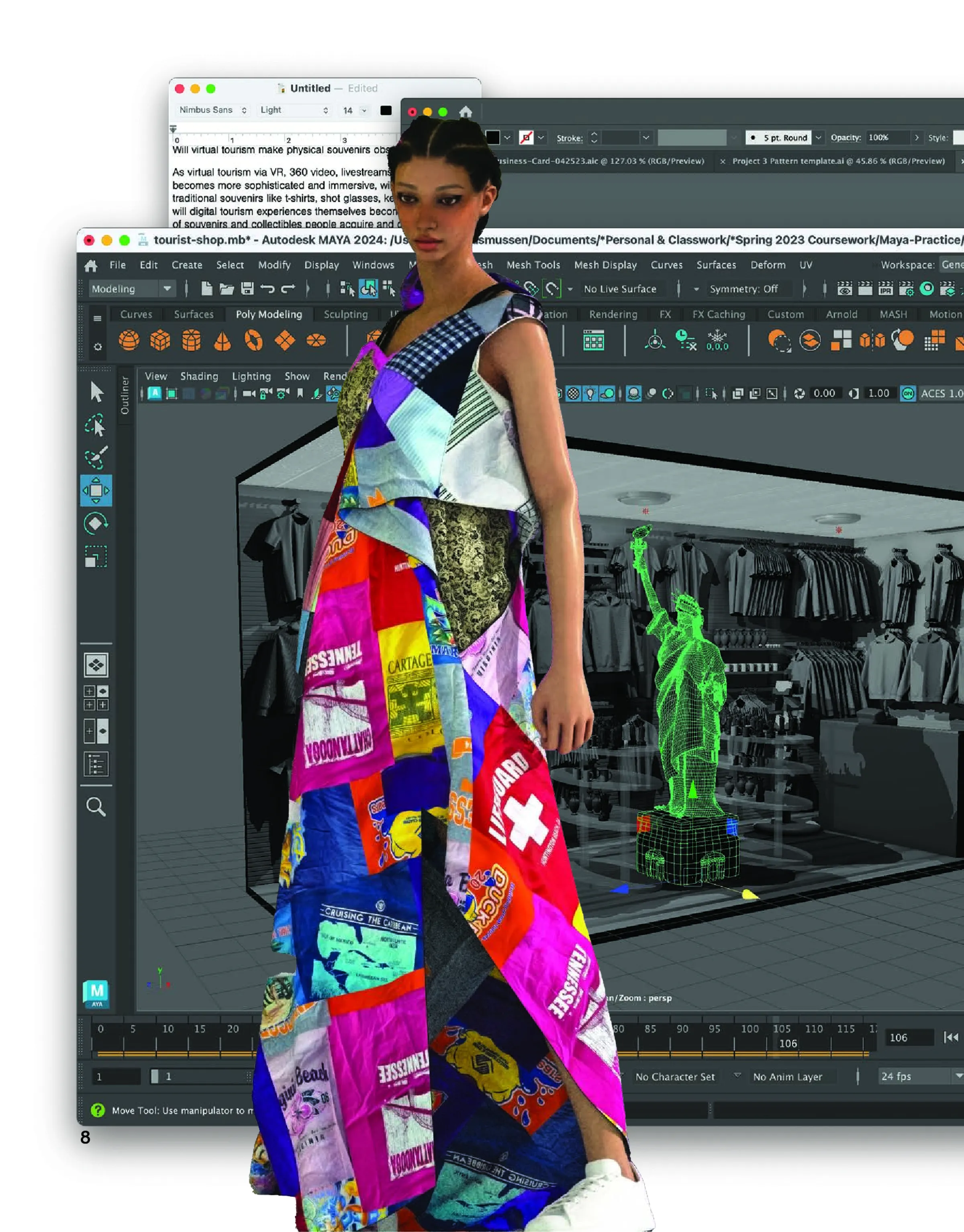This screenshot has height=1232, width=964.
Task: Open the Shading menu in the viewport panel
Action: 199,376
